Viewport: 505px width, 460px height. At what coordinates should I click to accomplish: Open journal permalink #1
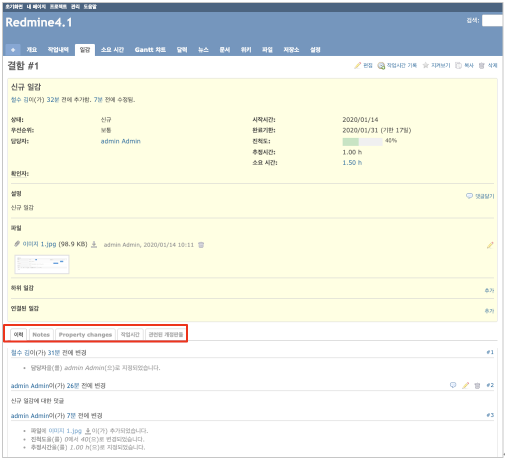click(x=490, y=352)
